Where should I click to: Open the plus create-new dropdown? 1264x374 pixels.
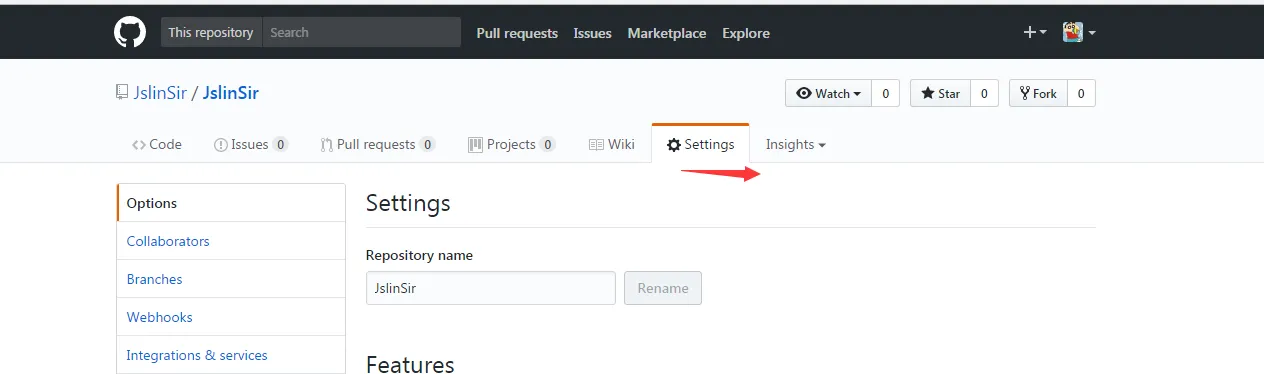tap(1034, 32)
